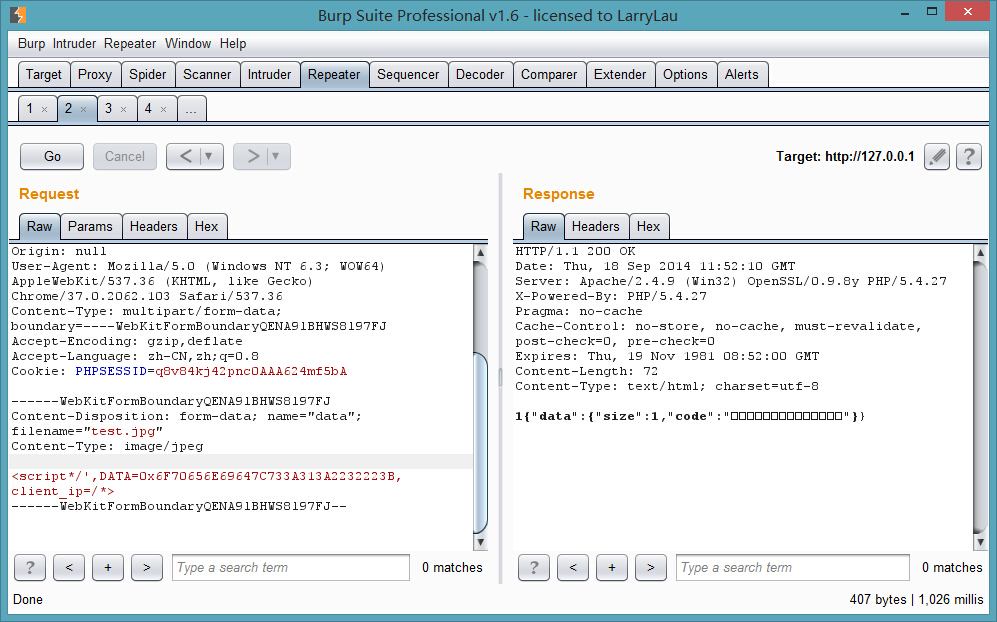
Task: Switch to the Spider tab
Action: pos(148,74)
